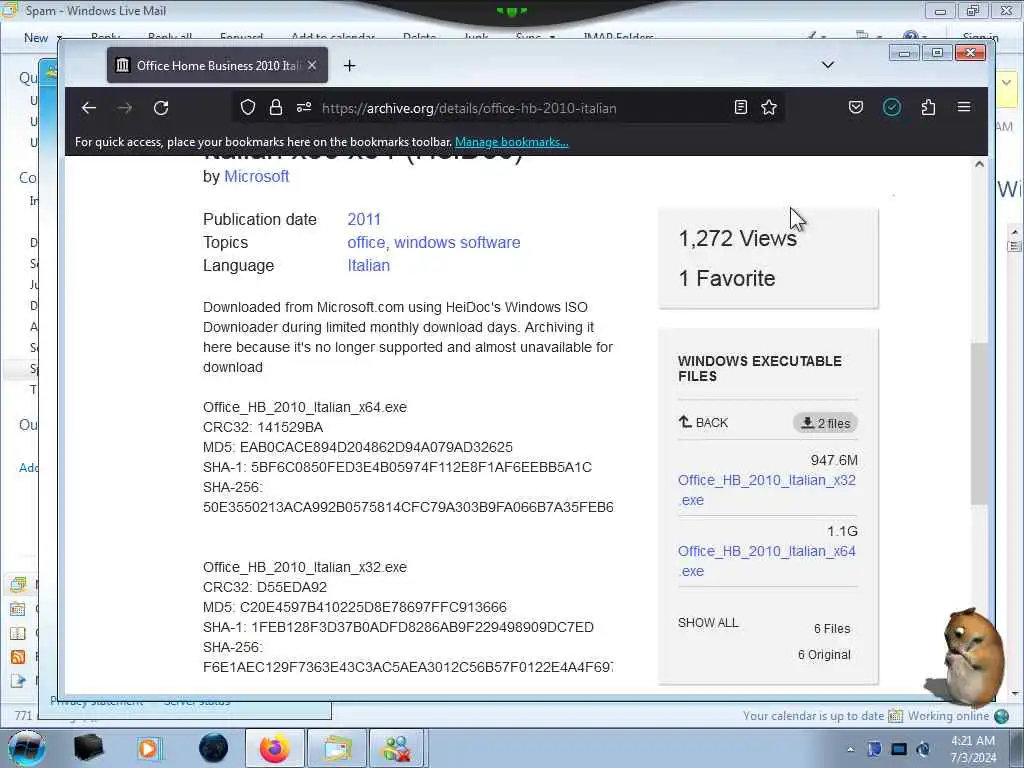Viewport: 1024px width, 768px height.
Task: Open Manage bookmarks link
Action: [x=511, y=142]
